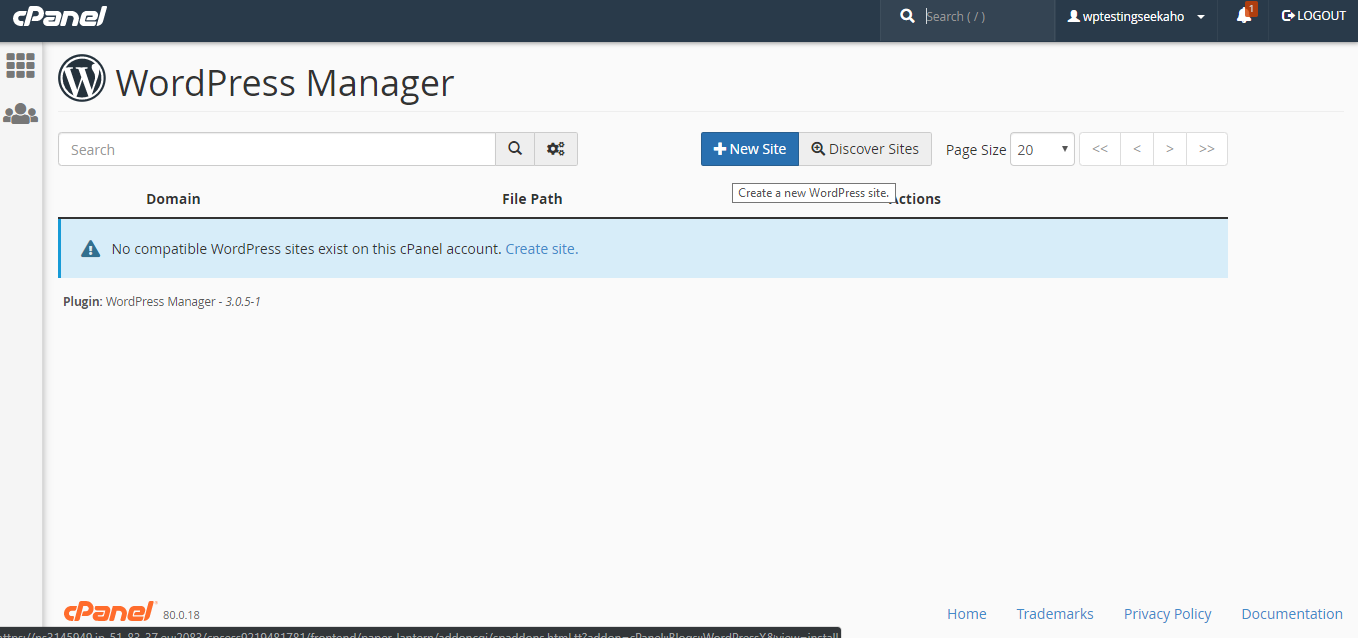Screen dimensions: 1358x638
Task: Click the magnifier search button
Action: point(515,149)
